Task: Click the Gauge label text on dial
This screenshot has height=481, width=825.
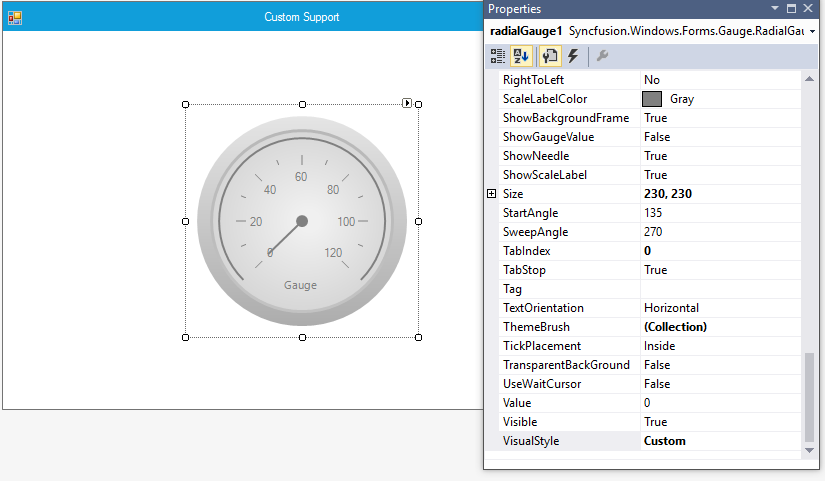Action: point(300,285)
